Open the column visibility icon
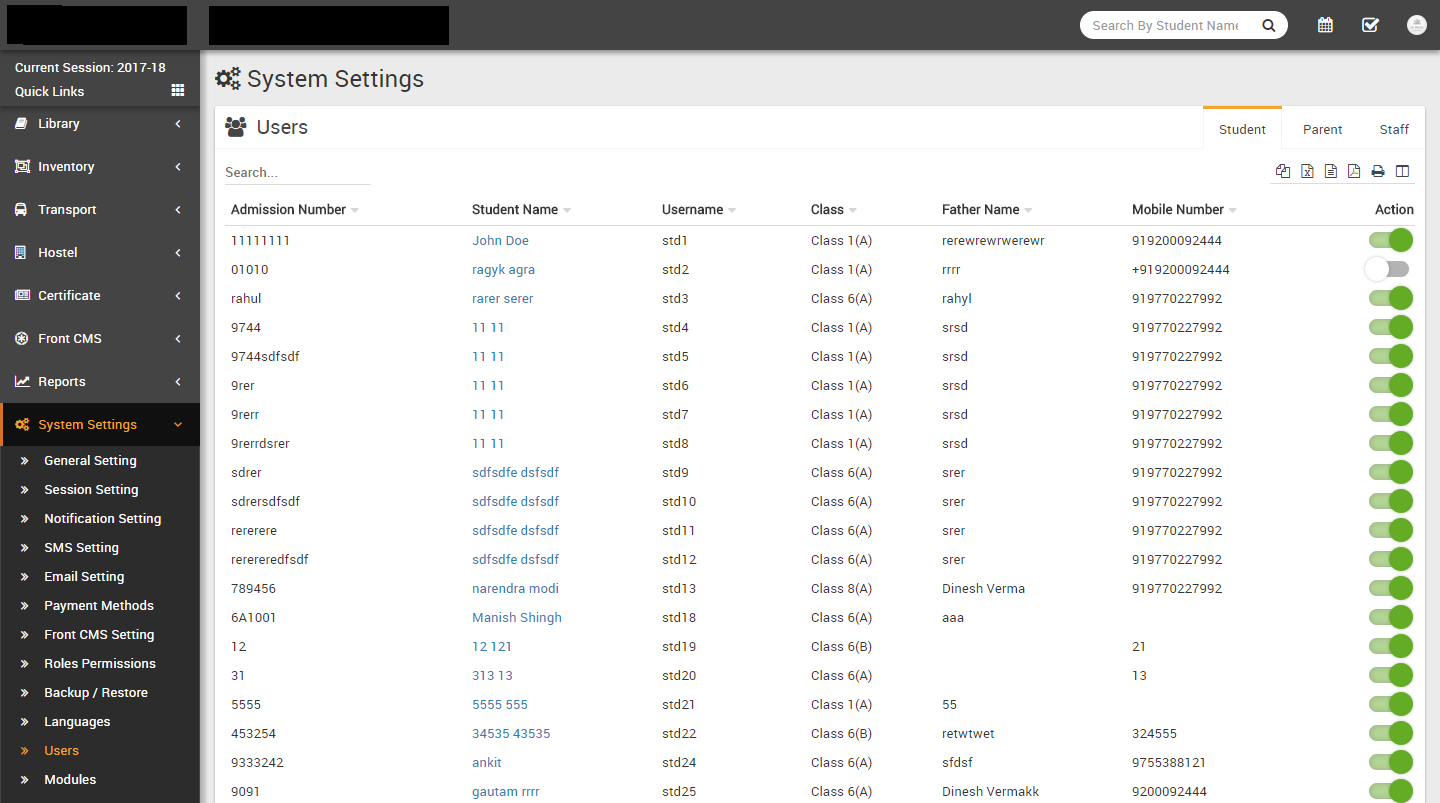1440x803 pixels. (1402, 171)
